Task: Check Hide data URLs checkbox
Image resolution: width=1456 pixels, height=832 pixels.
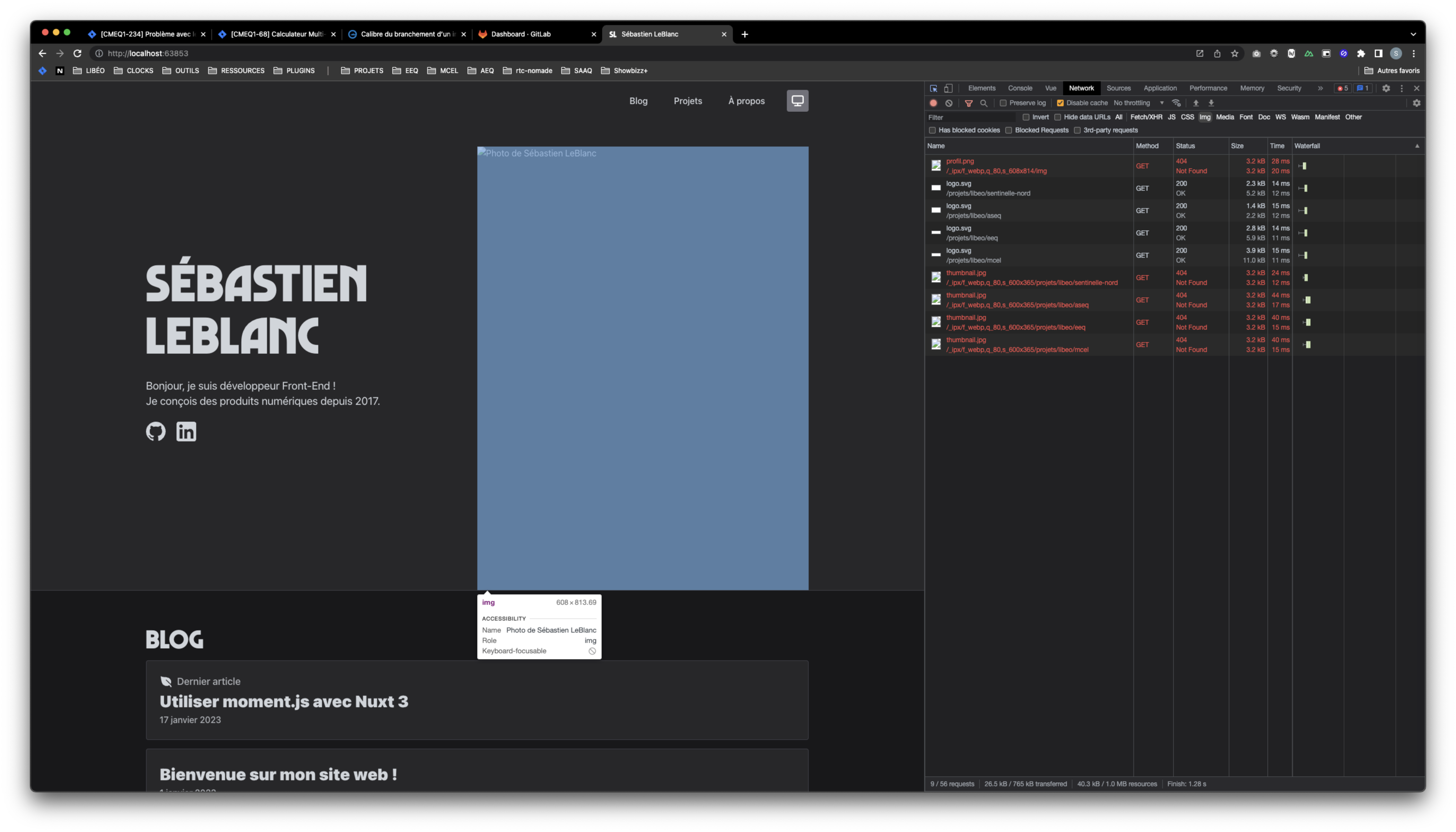Action: [1058, 117]
